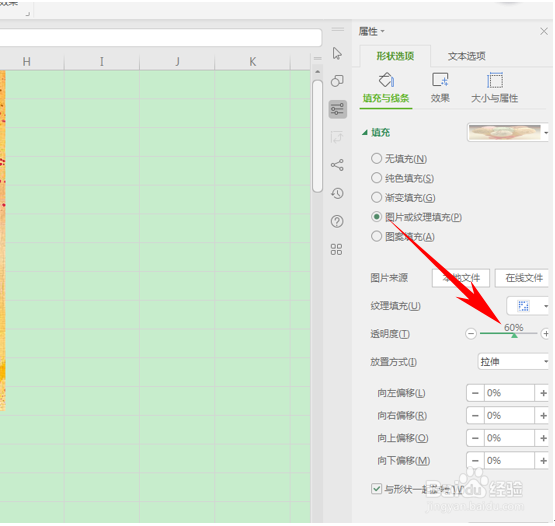Decrease left offset (向左偏移) value

point(475,393)
